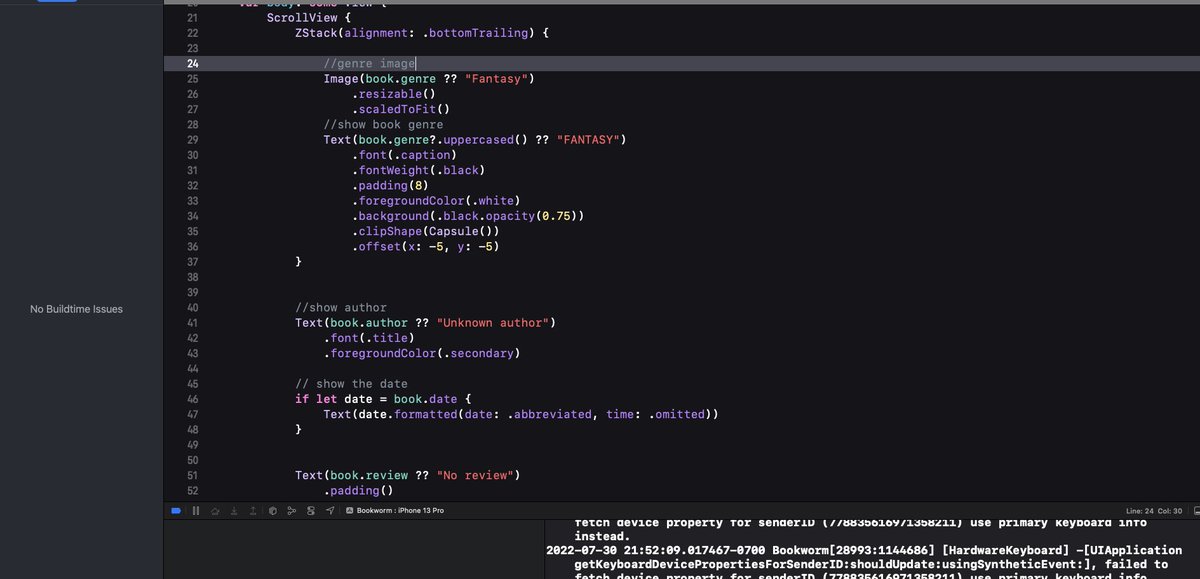Click the [HardwareKeyboard] console log line
The height and width of the screenshot is (579, 1200).
[x=864, y=550]
